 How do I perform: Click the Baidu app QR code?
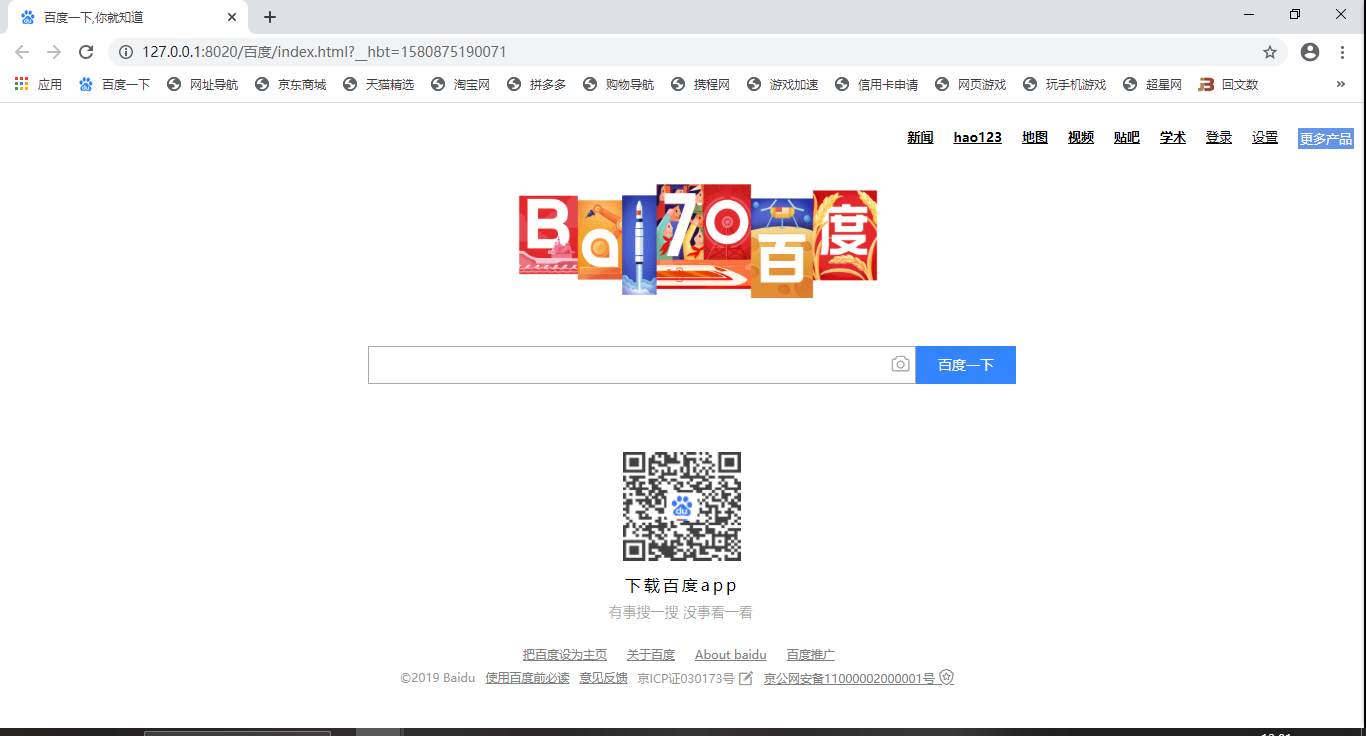(x=682, y=506)
